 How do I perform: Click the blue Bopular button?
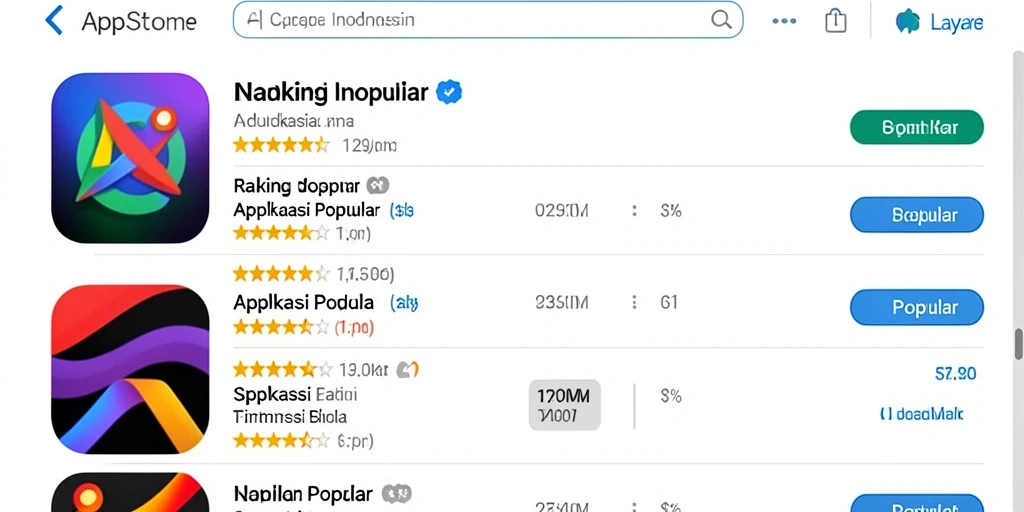click(x=916, y=215)
